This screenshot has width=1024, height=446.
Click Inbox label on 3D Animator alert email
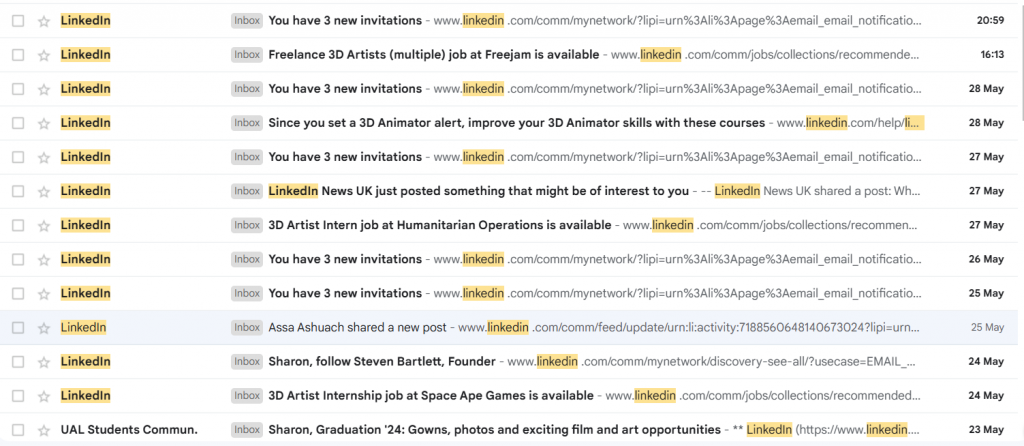pos(247,123)
